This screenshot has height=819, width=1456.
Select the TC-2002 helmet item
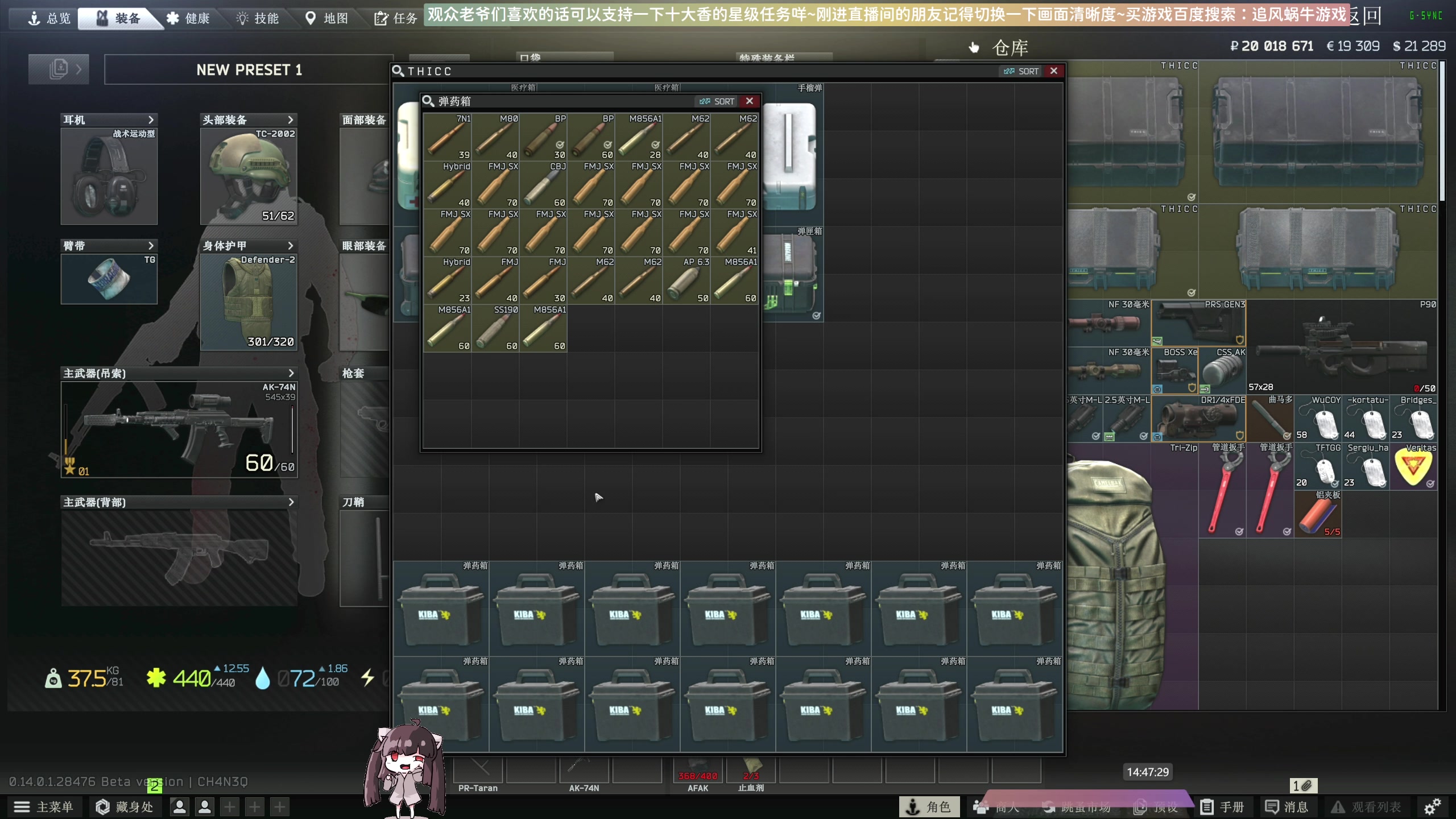coord(249,176)
